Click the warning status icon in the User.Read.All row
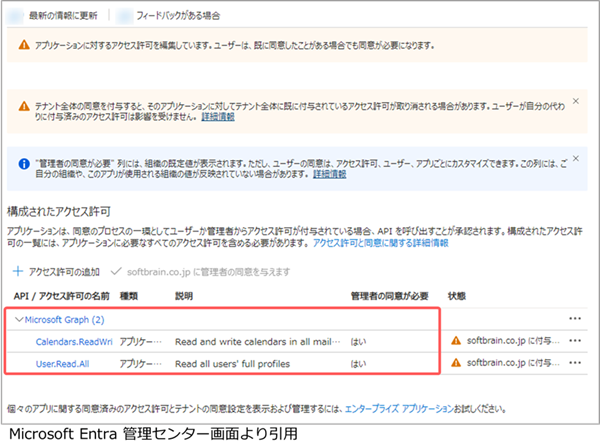Screen dimensions: 600x443 (x=458, y=364)
